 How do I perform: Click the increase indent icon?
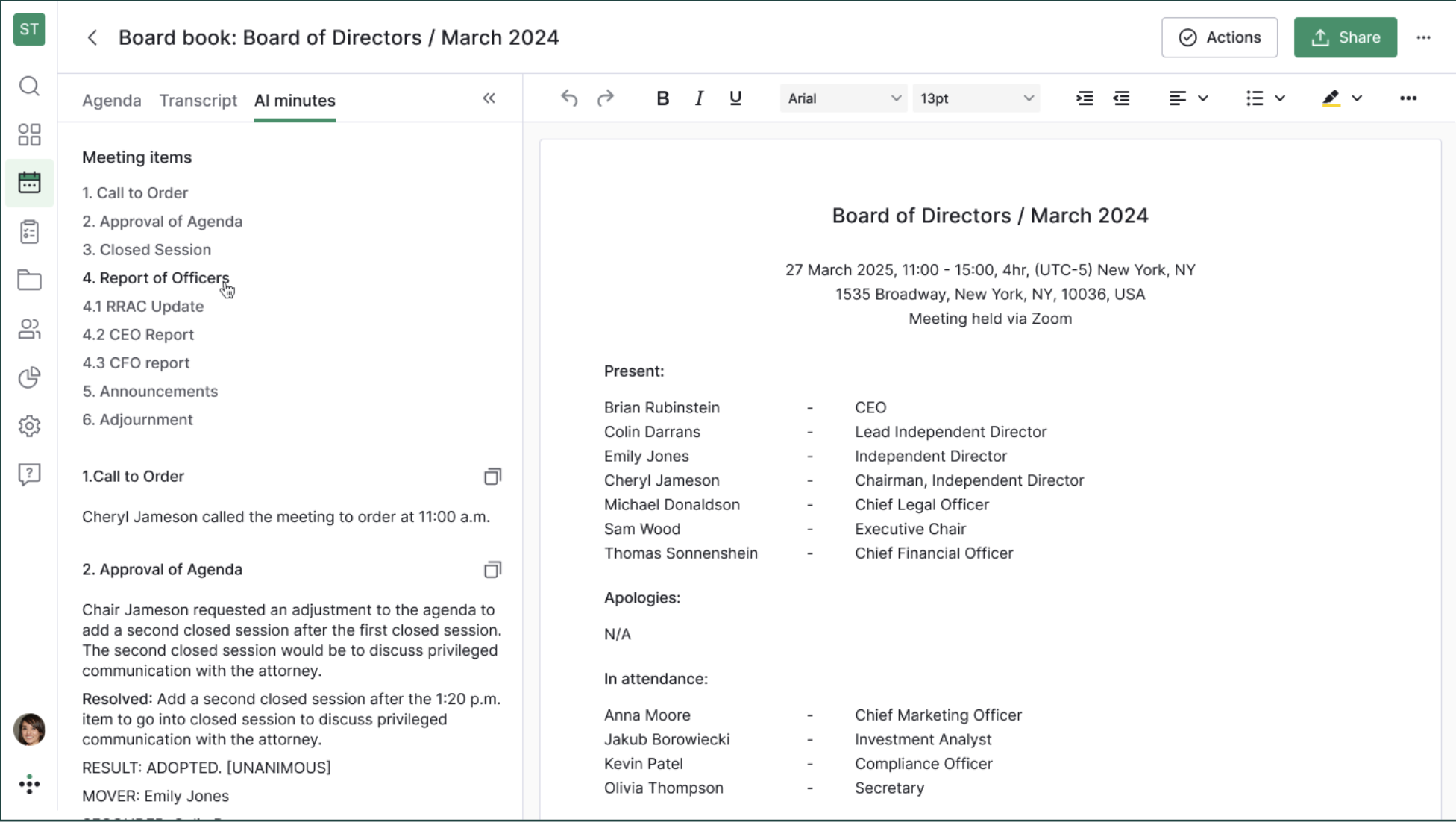(1085, 98)
